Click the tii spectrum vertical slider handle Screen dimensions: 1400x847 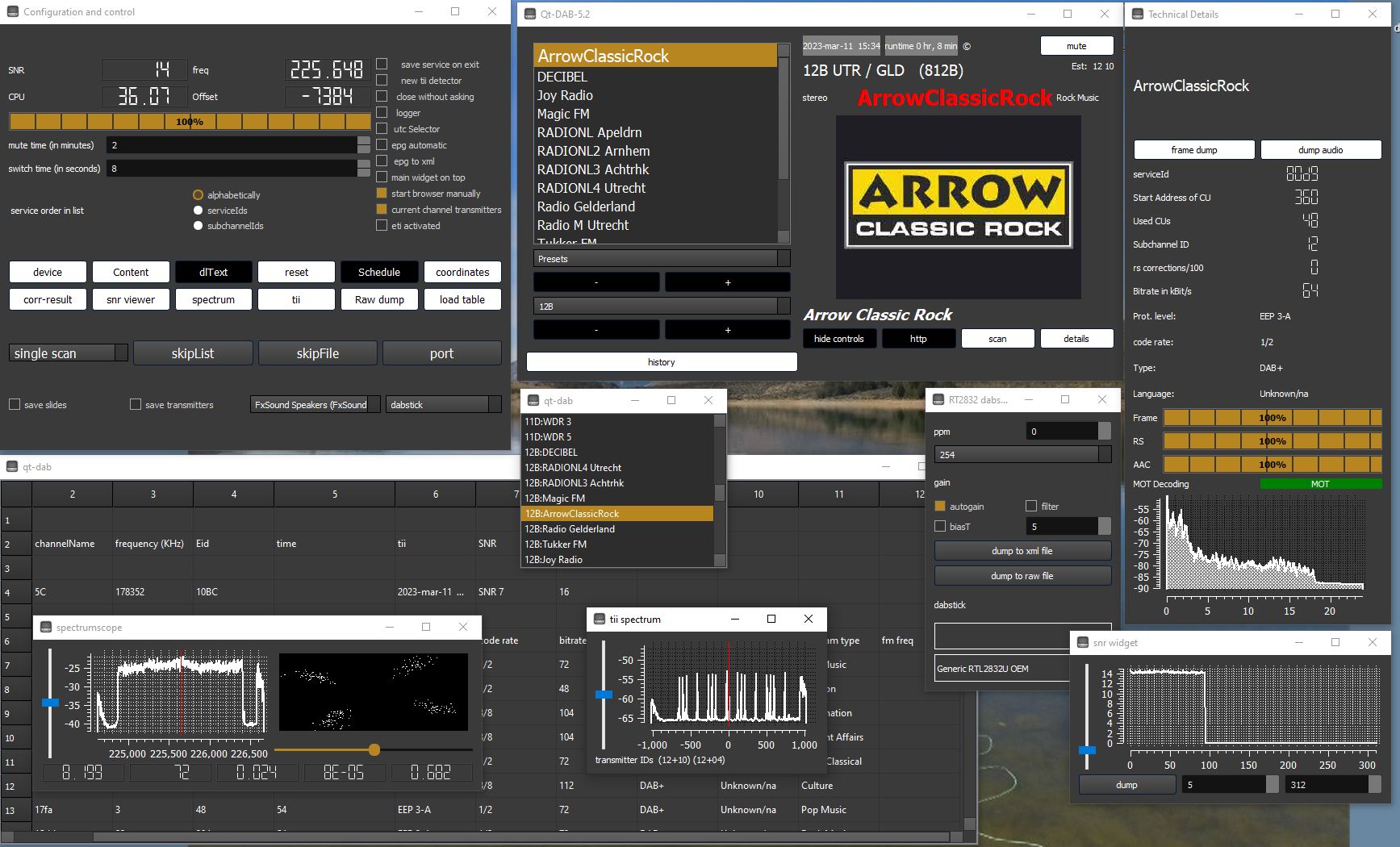point(604,694)
